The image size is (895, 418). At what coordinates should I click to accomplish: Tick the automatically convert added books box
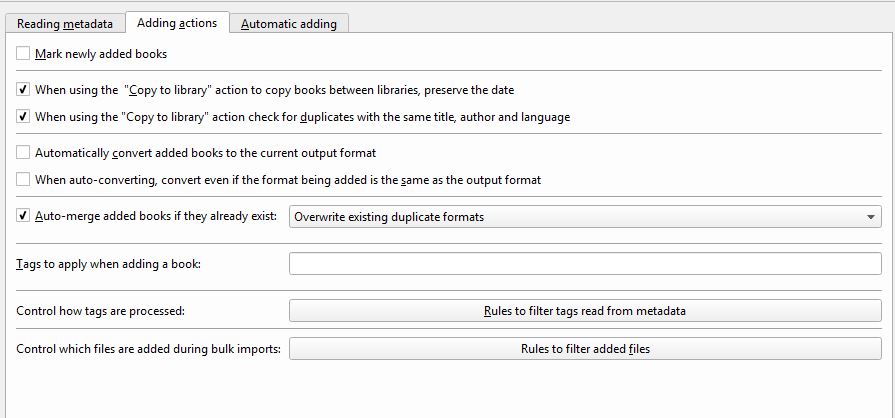(x=24, y=153)
